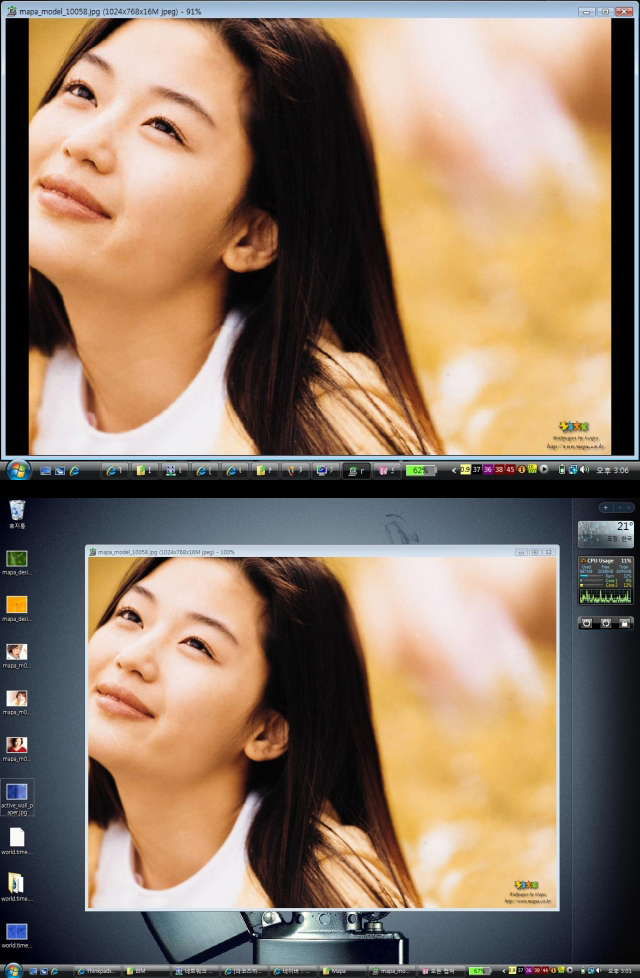Click the monitor-icon taskbar button on upper taskbar
The height and width of the screenshot is (978, 640).
point(325,470)
